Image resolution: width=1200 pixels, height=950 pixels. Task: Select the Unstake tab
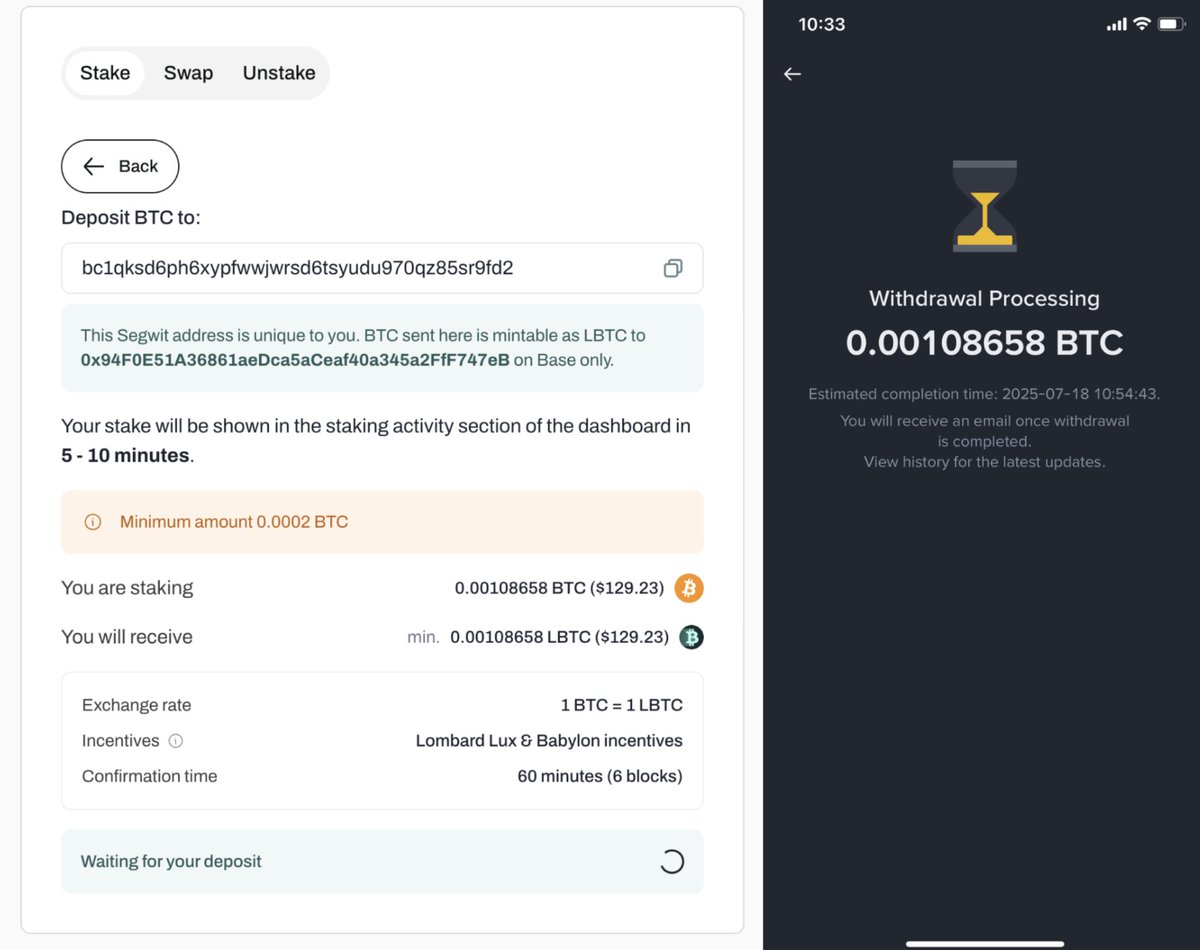(279, 73)
